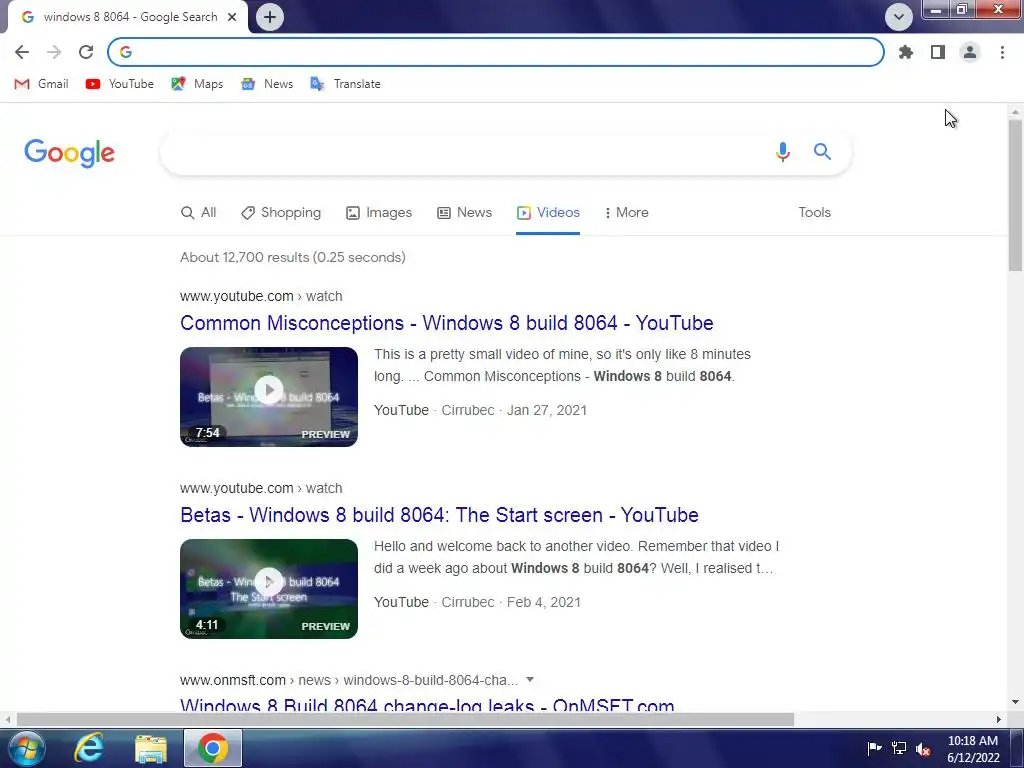Open the News bookmark in bookmarks bar

[x=267, y=84]
